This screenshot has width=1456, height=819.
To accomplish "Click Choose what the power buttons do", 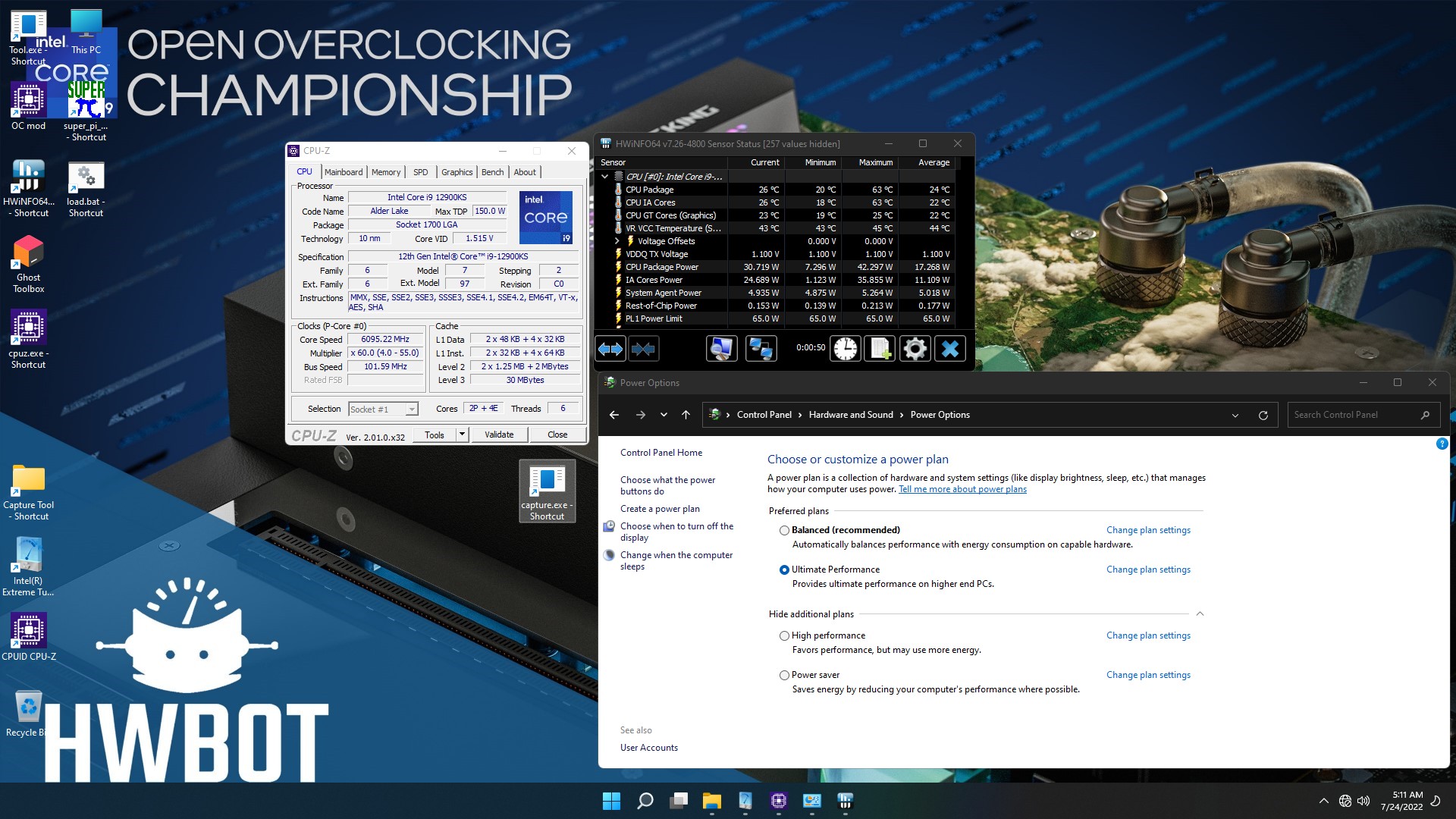I will (667, 485).
